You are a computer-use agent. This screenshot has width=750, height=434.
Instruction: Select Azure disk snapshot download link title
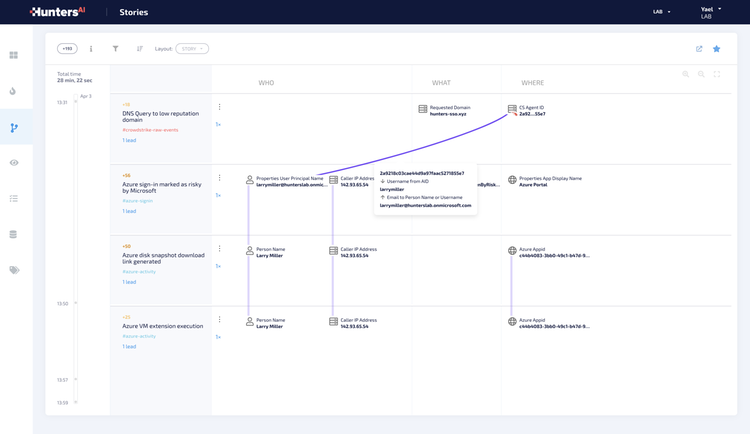point(163,258)
